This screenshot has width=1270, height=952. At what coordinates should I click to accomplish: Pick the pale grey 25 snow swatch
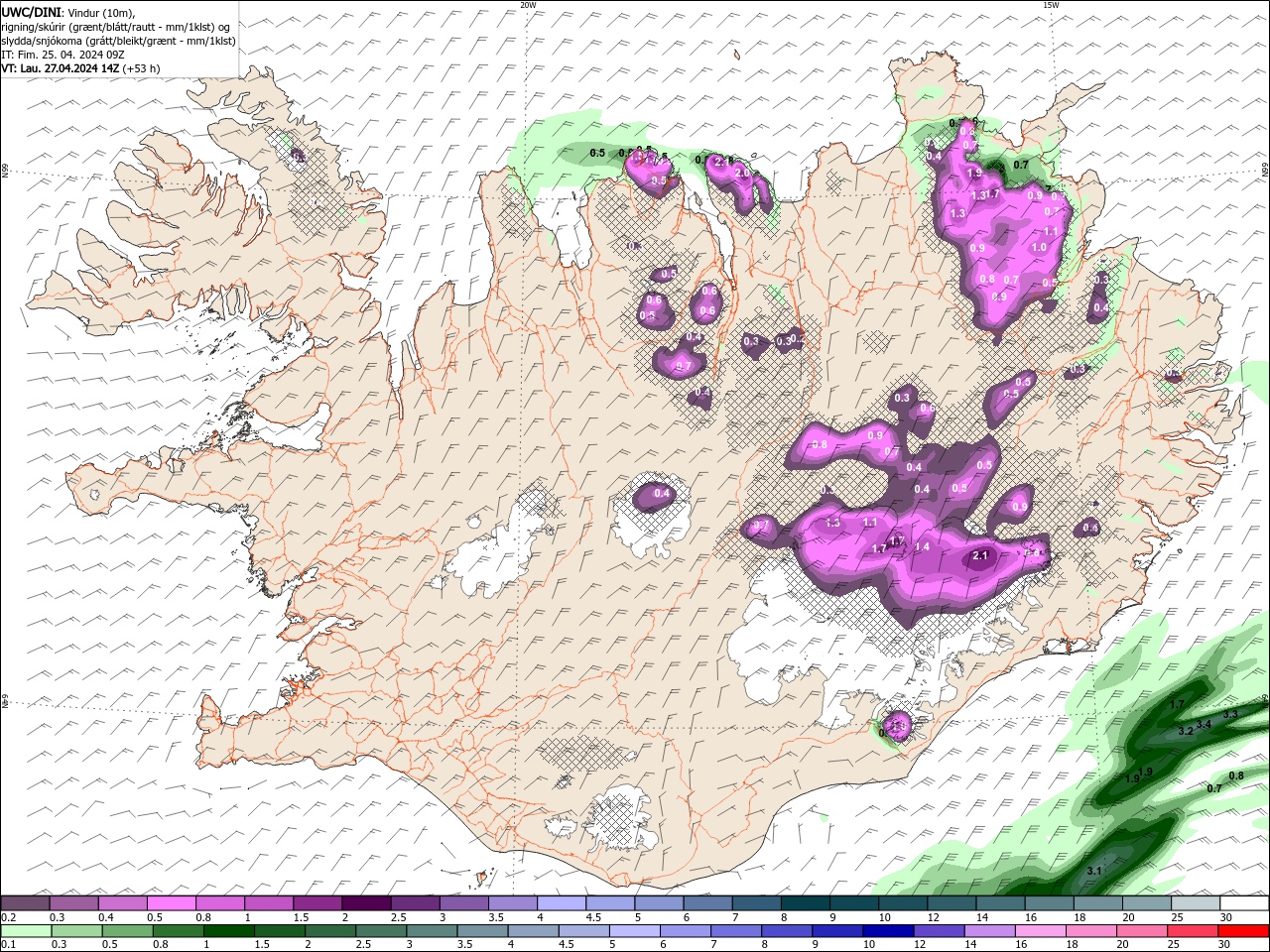tap(1197, 903)
